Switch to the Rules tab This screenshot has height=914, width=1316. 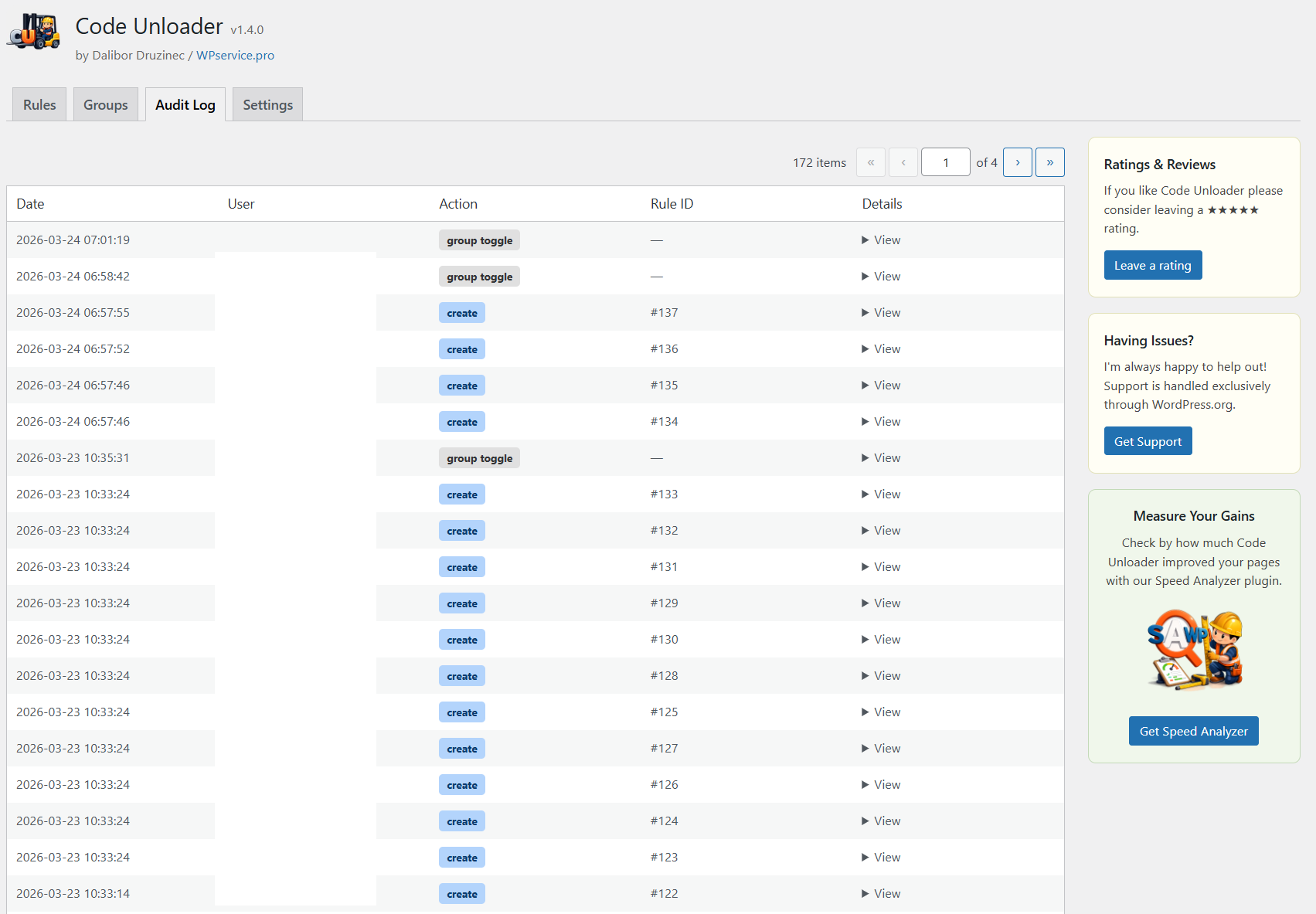coord(39,104)
